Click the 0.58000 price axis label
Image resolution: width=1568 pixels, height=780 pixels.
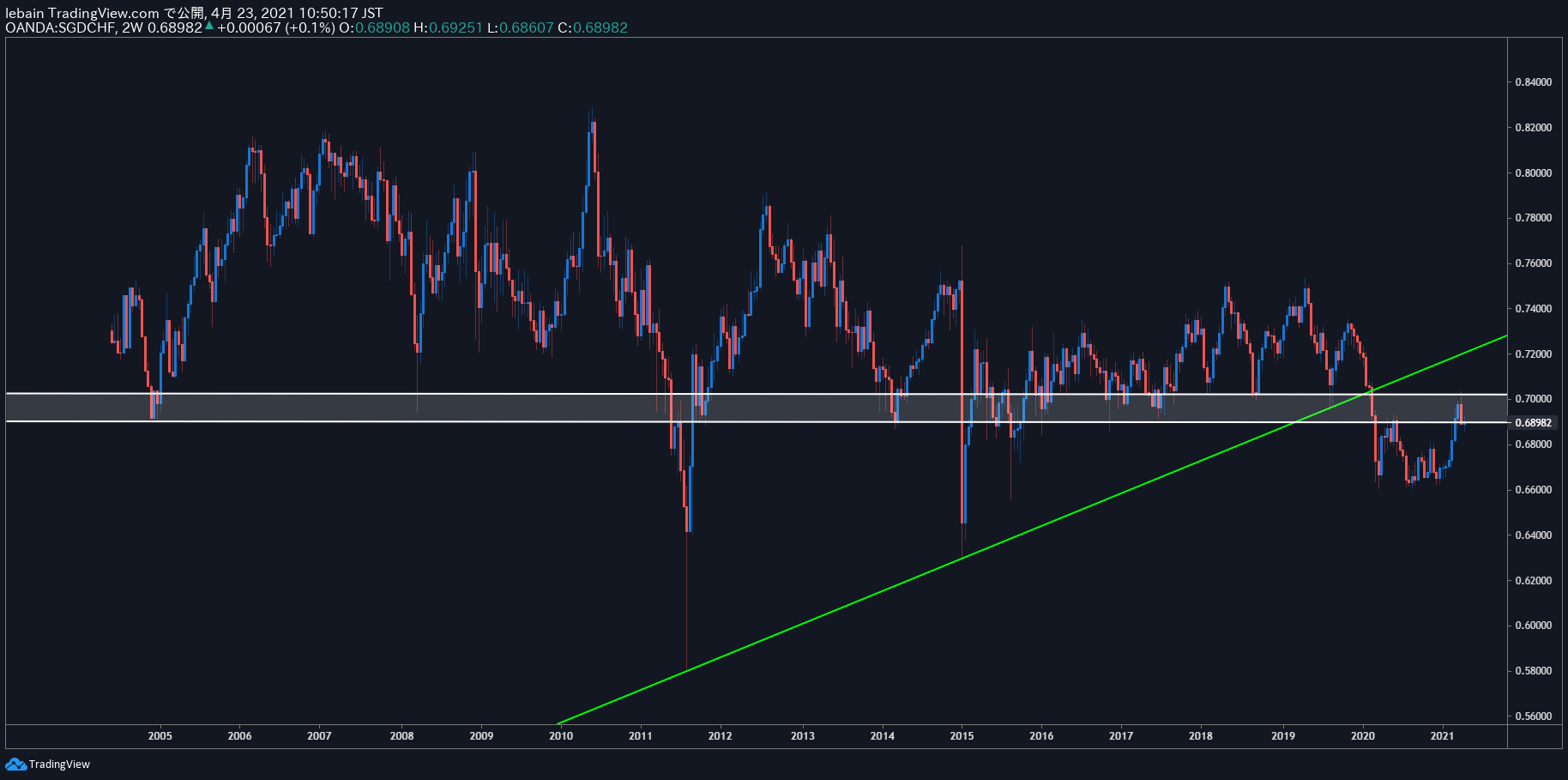[x=1534, y=671]
